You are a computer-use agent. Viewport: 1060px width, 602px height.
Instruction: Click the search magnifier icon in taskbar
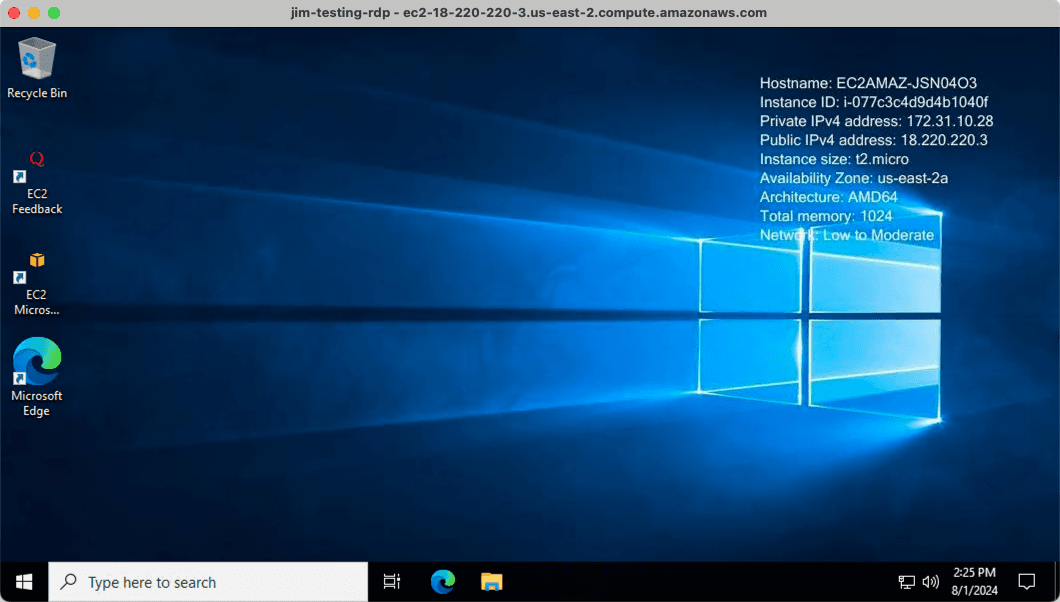[68, 582]
